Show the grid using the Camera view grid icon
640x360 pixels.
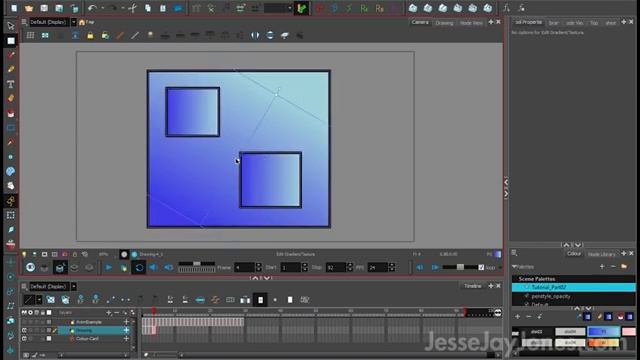click(31, 36)
